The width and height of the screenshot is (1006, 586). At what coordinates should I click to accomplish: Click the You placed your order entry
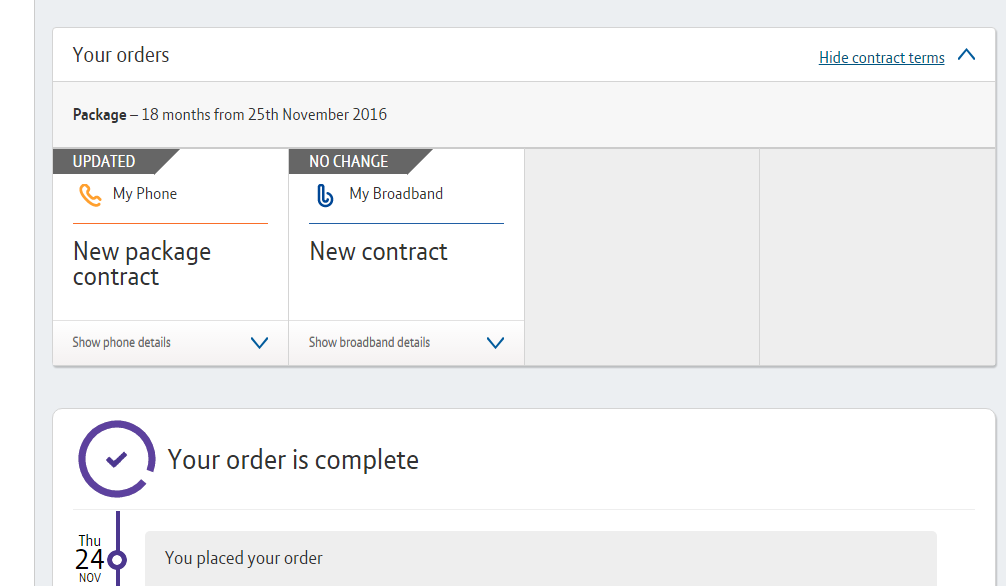tap(244, 558)
